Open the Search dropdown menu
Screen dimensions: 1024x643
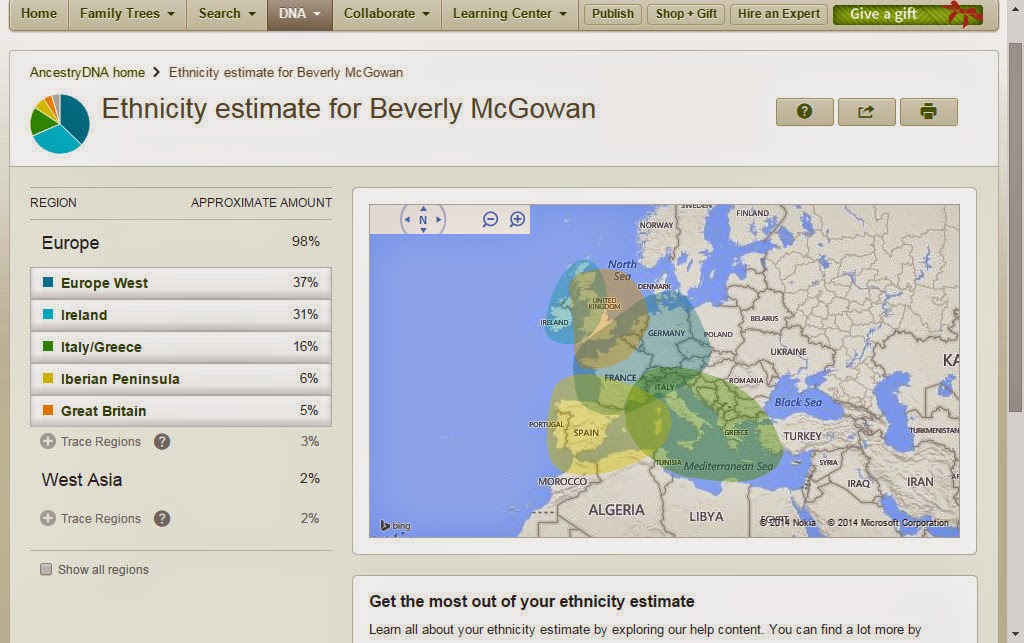tap(227, 14)
